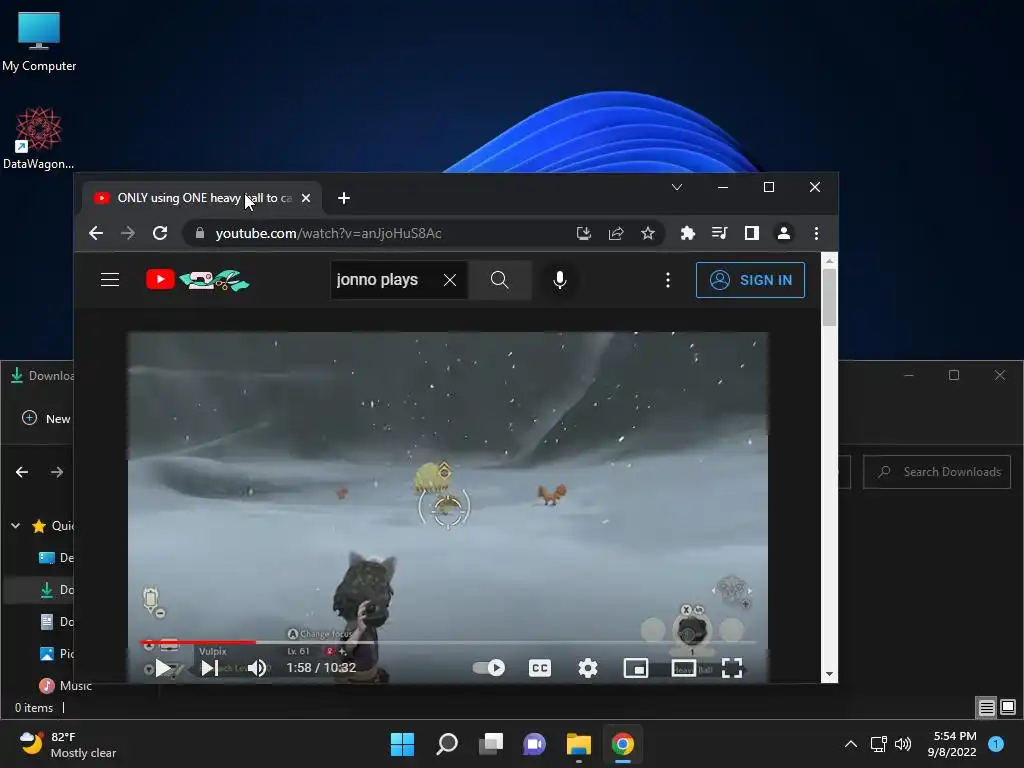Viewport: 1024px width, 768px height.
Task: Toggle Chrome side panel
Action: (752, 233)
